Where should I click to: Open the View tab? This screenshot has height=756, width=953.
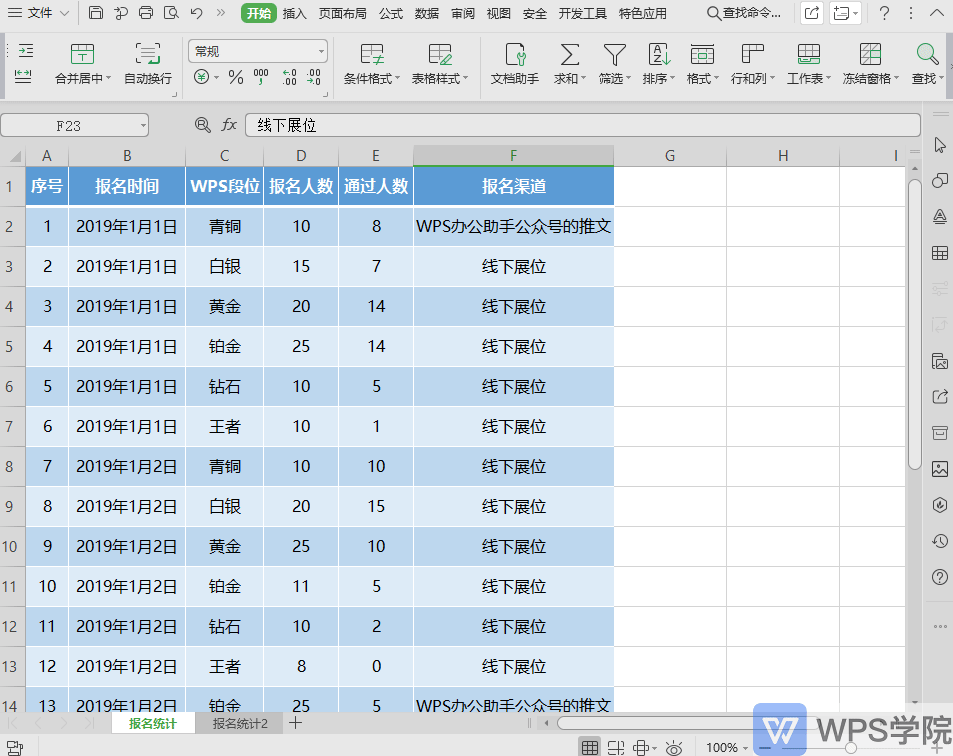(498, 13)
